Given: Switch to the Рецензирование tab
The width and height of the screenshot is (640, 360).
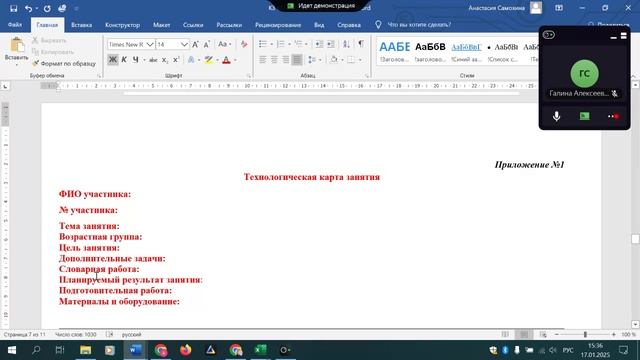Looking at the screenshot, I should [x=278, y=25].
